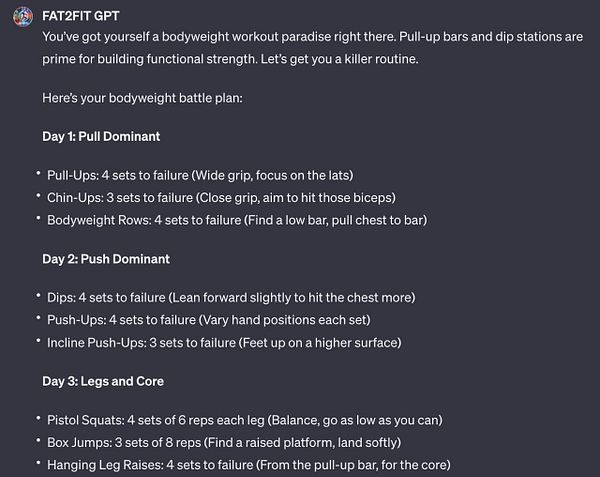Click the Day 3: Legs and Core heading
Viewport: 600px width, 477px height.
103,381
